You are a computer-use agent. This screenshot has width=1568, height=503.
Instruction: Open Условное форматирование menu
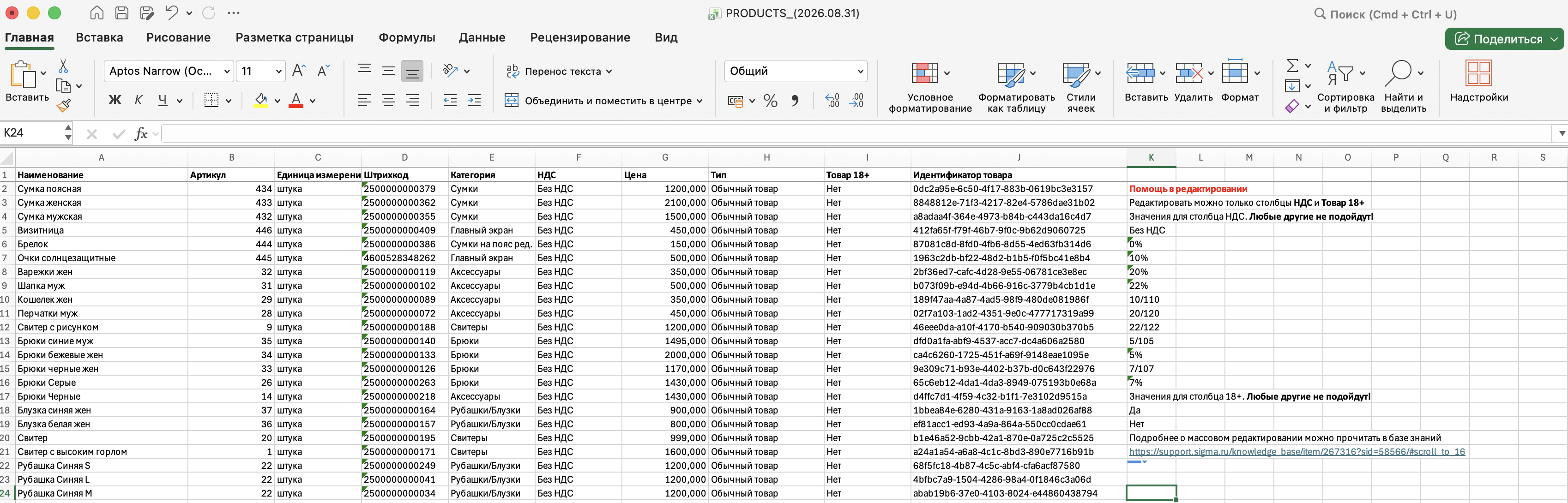click(x=930, y=87)
